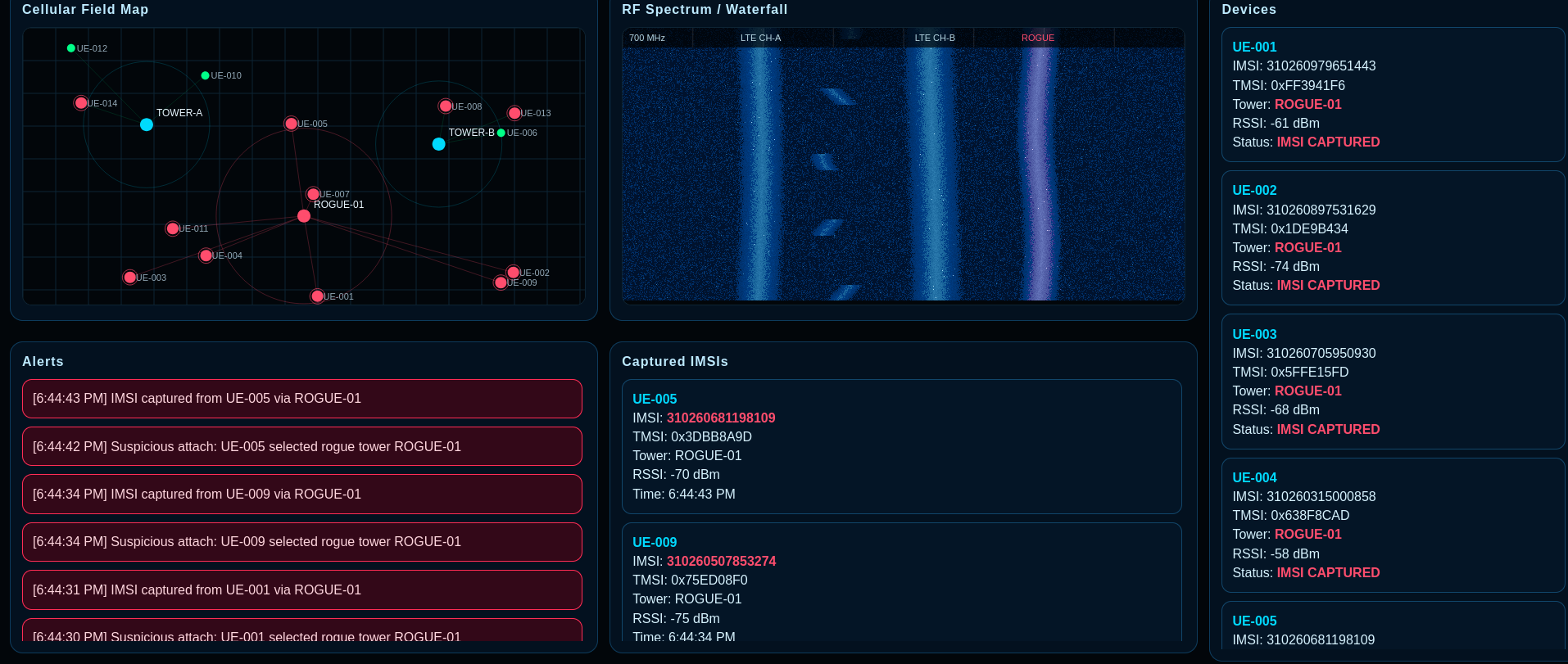The height and width of the screenshot is (664, 1568).
Task: Click the Alerts panel heading
Action: [x=43, y=361]
